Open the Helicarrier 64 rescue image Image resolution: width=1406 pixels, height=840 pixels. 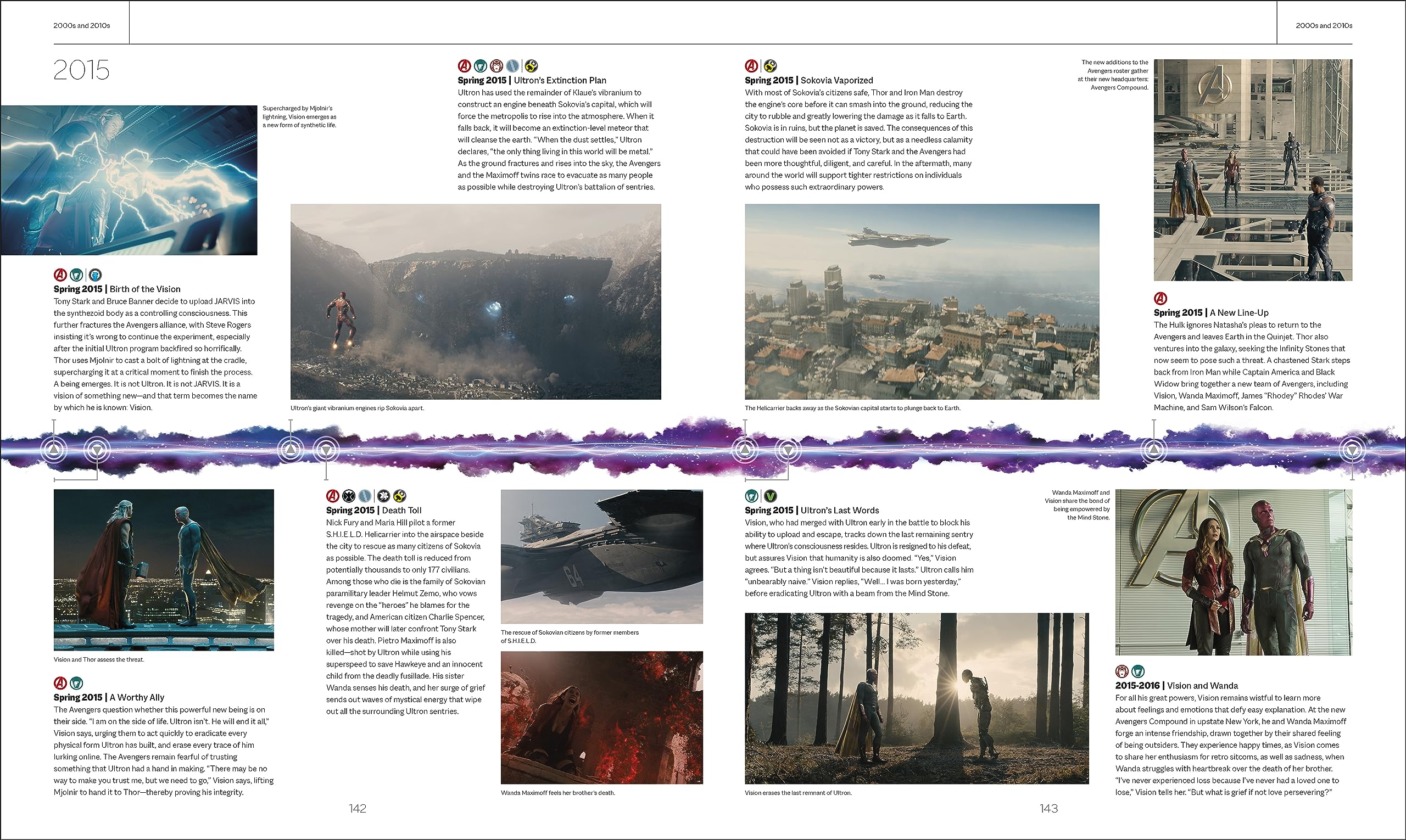[602, 556]
